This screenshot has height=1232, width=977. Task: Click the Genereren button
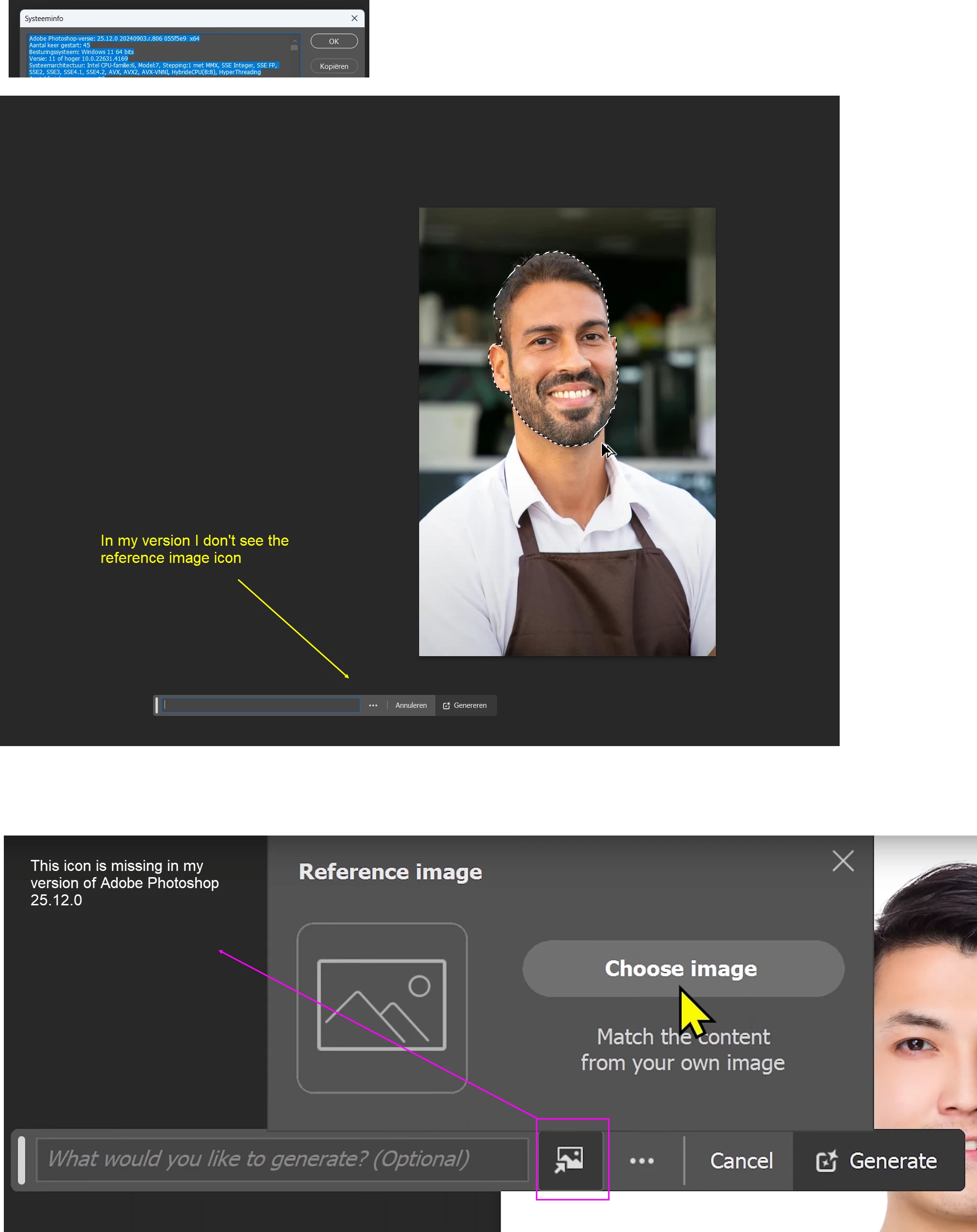pos(466,706)
